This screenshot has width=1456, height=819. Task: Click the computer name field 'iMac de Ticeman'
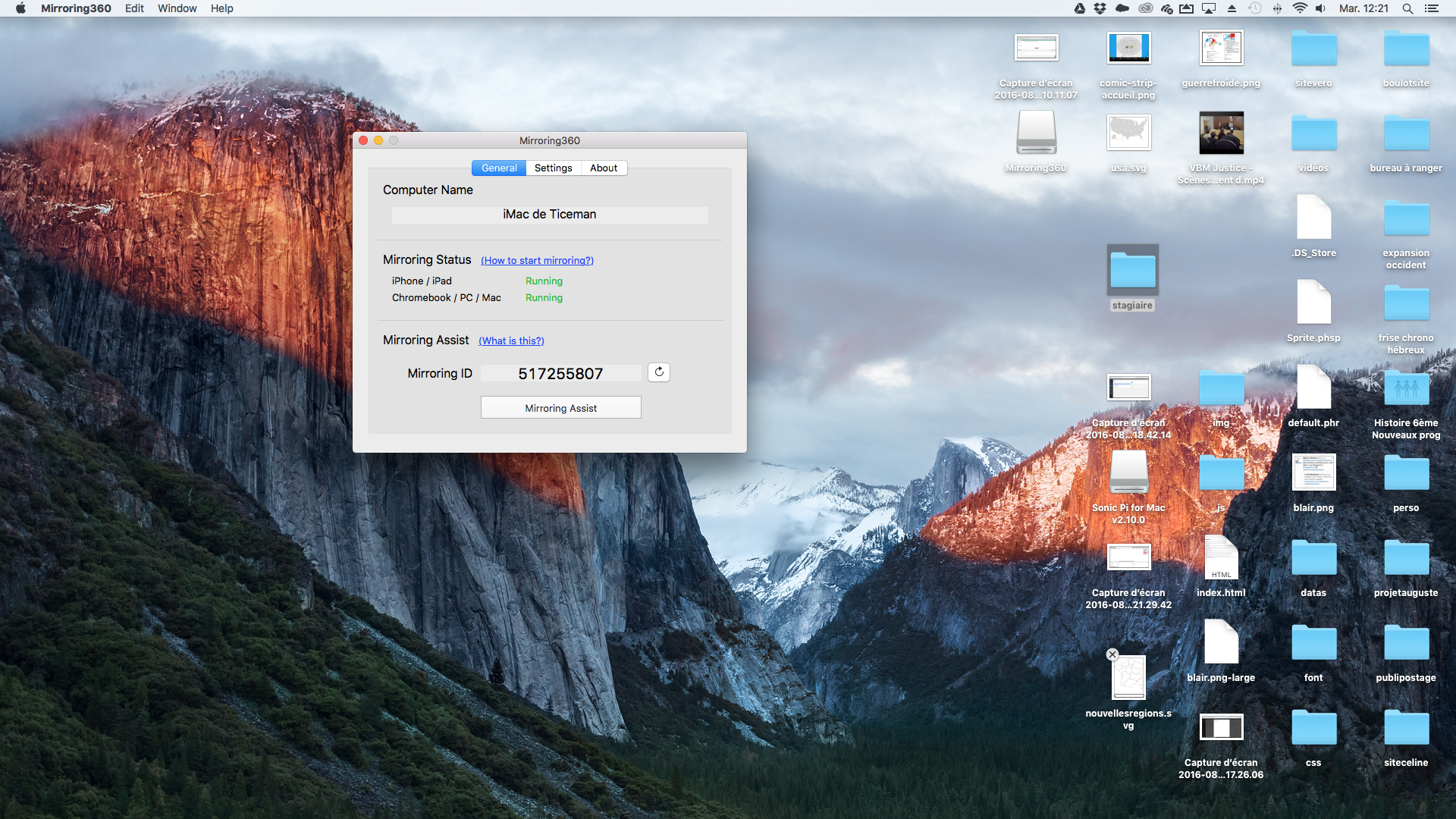click(550, 215)
